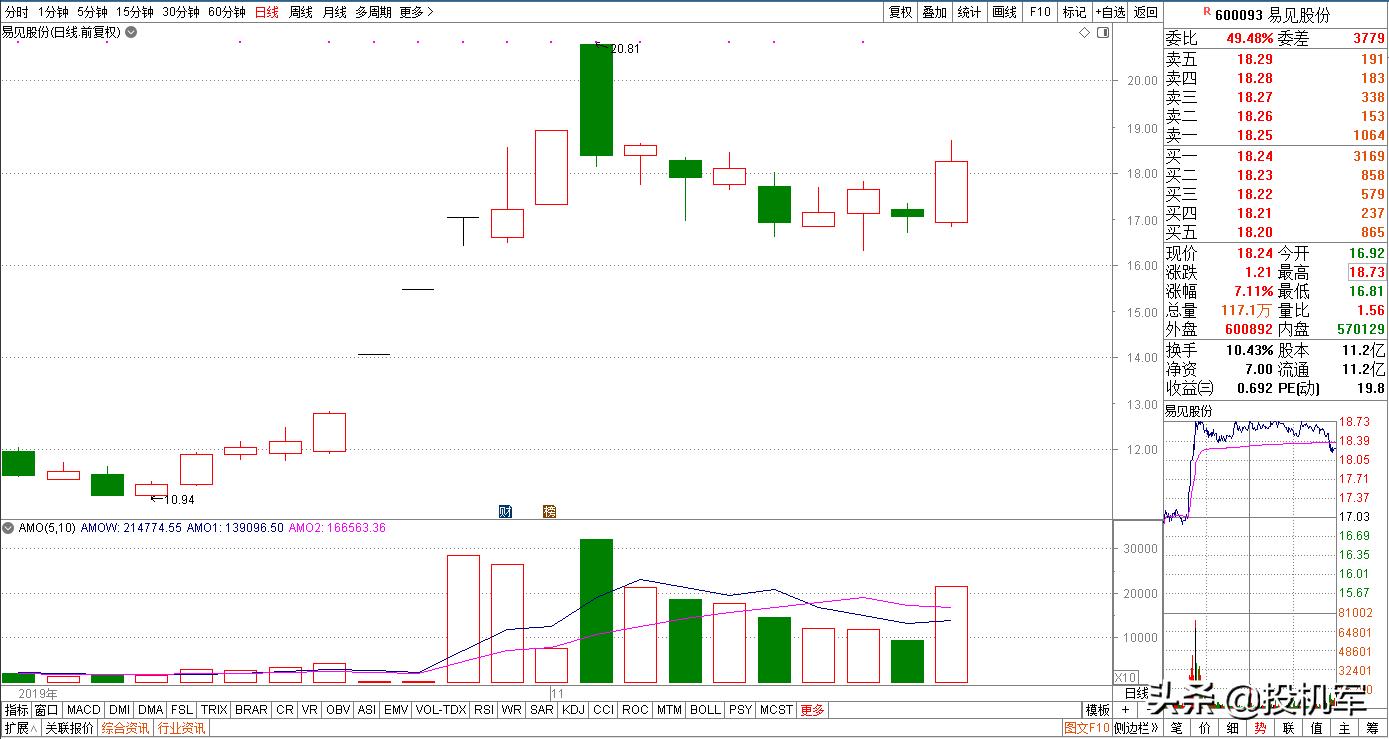Click the blue 财 marker on chart

506,511
